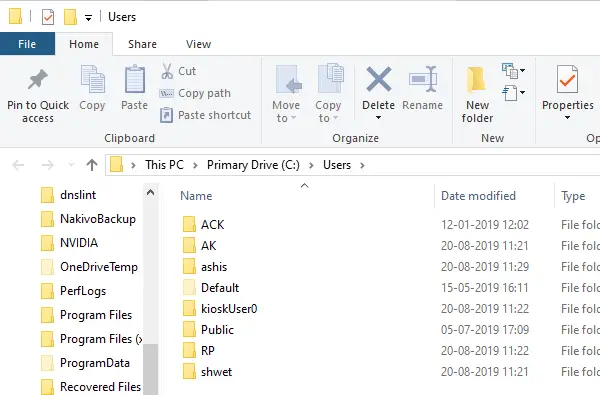The image size is (600, 395).
Task: Click date 15-05-2019 16:11 cell
Action: click(x=484, y=288)
